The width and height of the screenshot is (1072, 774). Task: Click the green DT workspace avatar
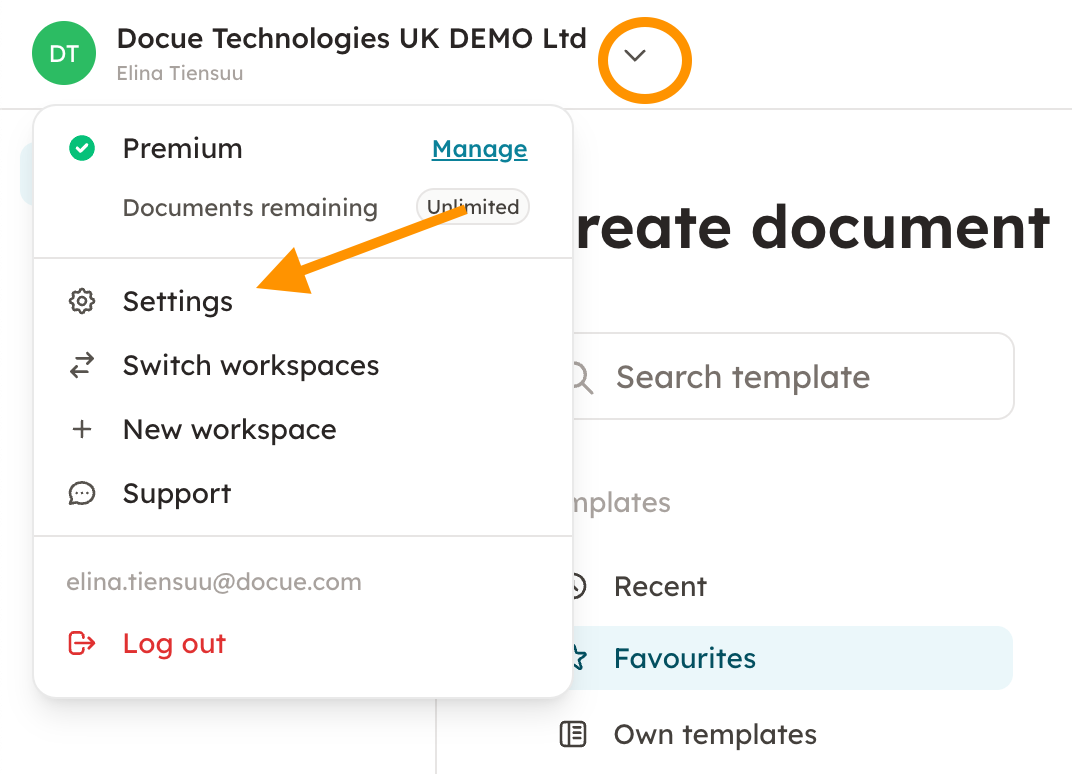point(64,53)
